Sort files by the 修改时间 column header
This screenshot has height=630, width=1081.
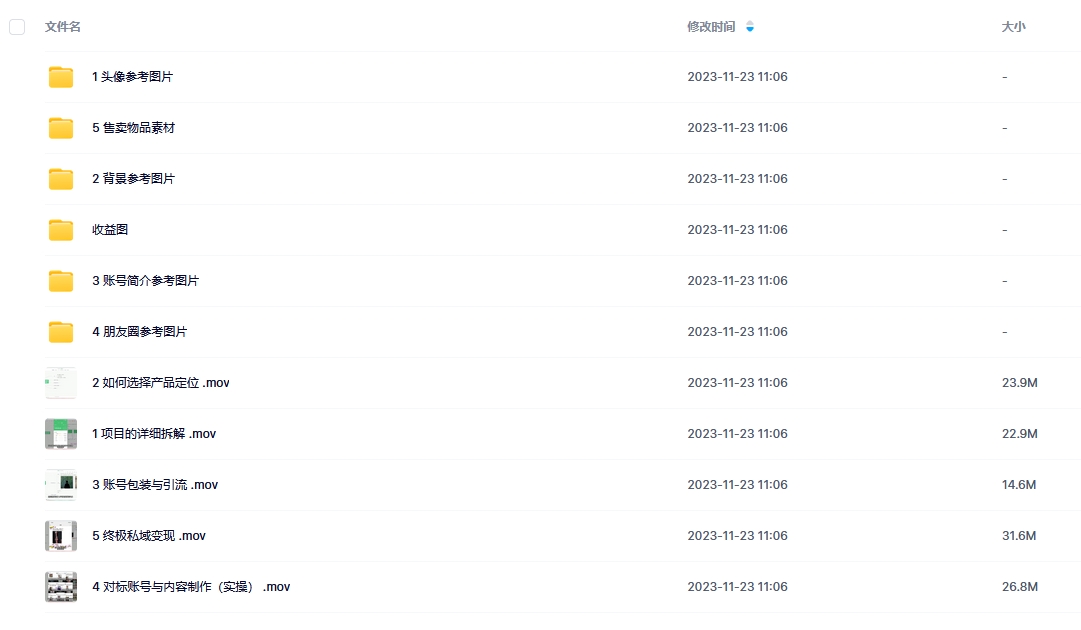711,27
